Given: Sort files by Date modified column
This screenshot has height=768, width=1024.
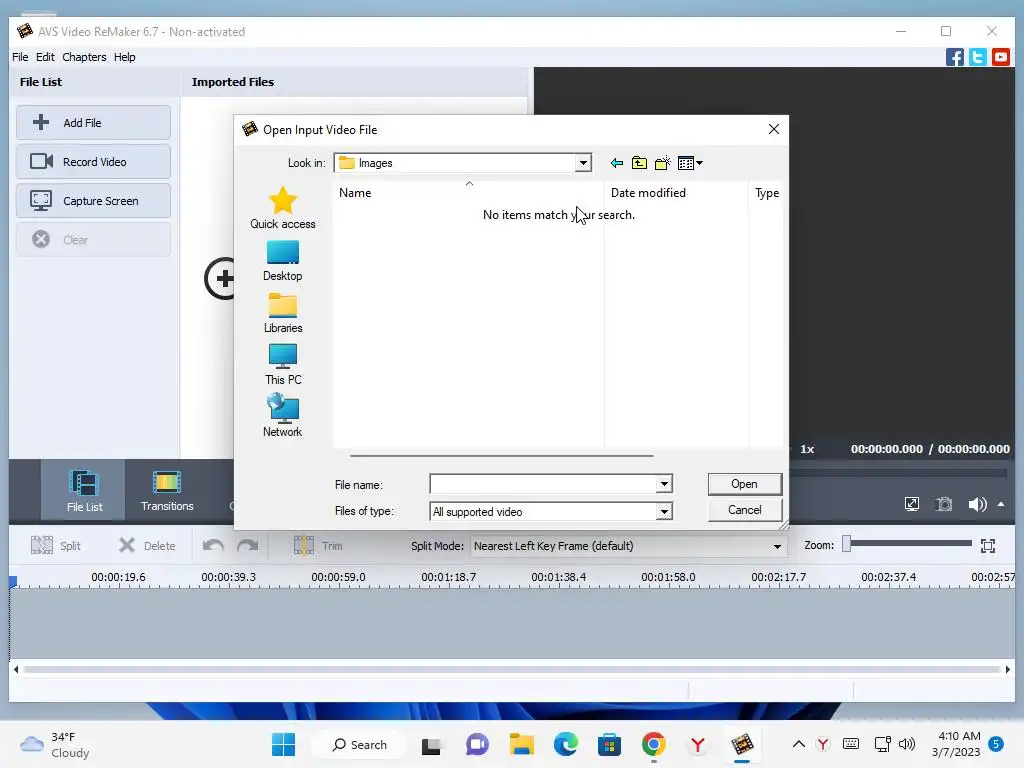Looking at the screenshot, I should pos(676,193).
